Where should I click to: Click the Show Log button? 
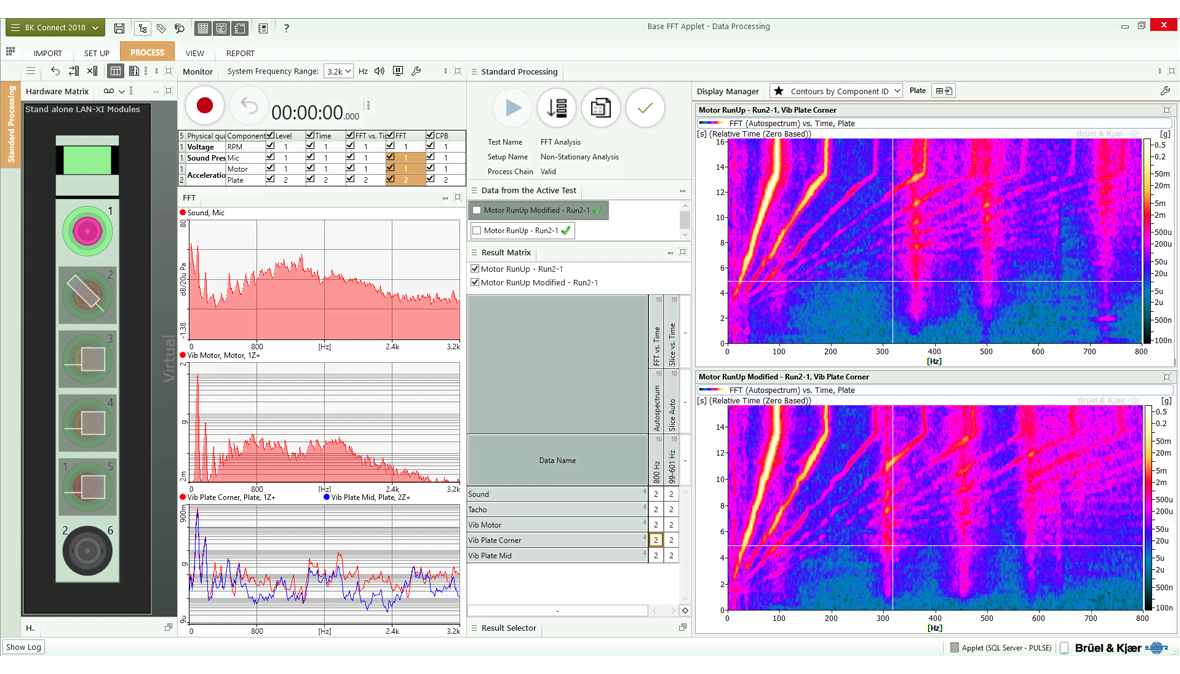pyautogui.click(x=23, y=647)
